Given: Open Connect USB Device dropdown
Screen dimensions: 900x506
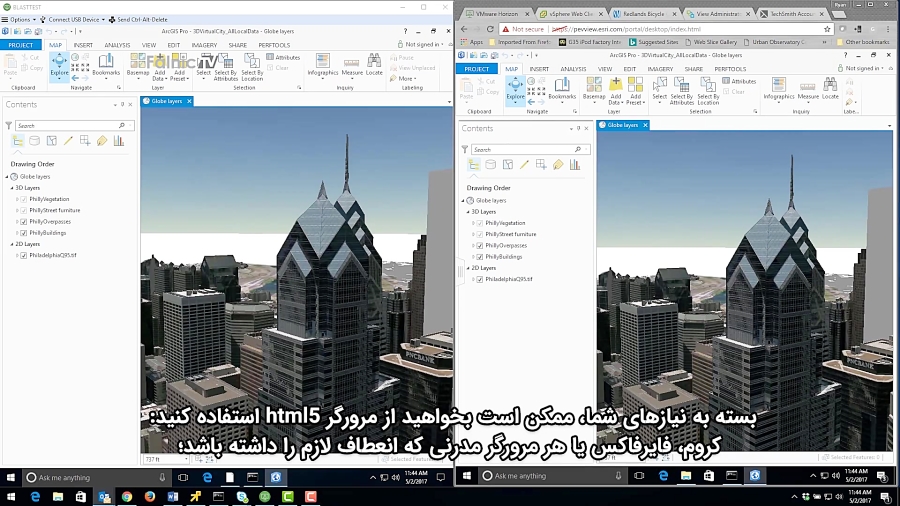Looking at the screenshot, I should point(72,20).
